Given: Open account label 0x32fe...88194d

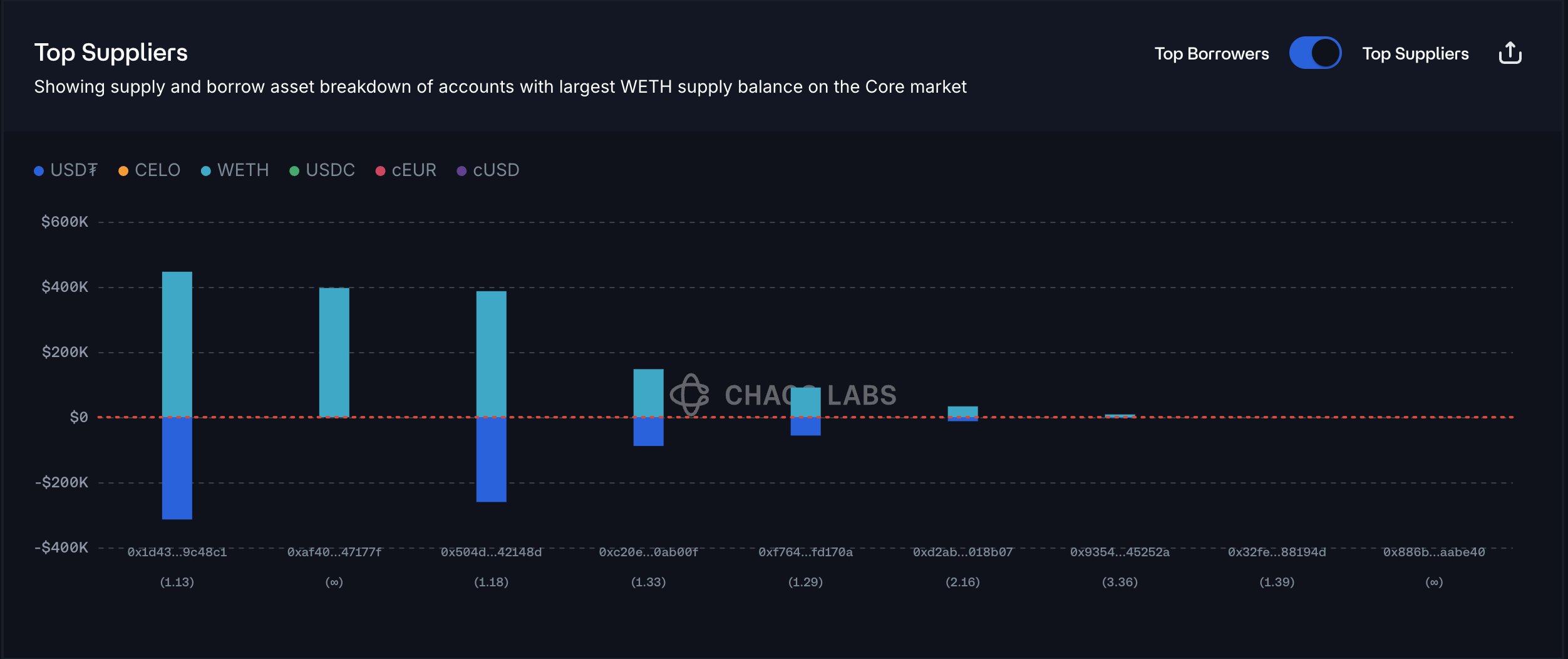Looking at the screenshot, I should pyautogui.click(x=1277, y=552).
